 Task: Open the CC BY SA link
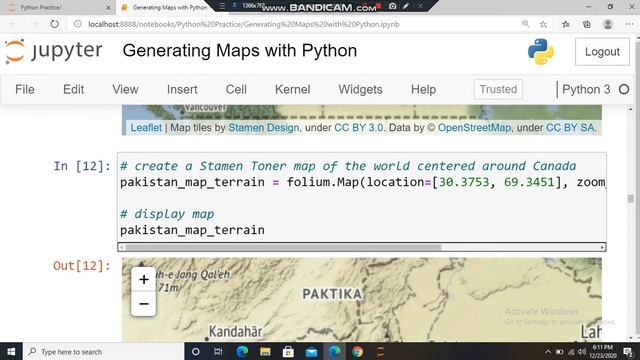tap(570, 128)
